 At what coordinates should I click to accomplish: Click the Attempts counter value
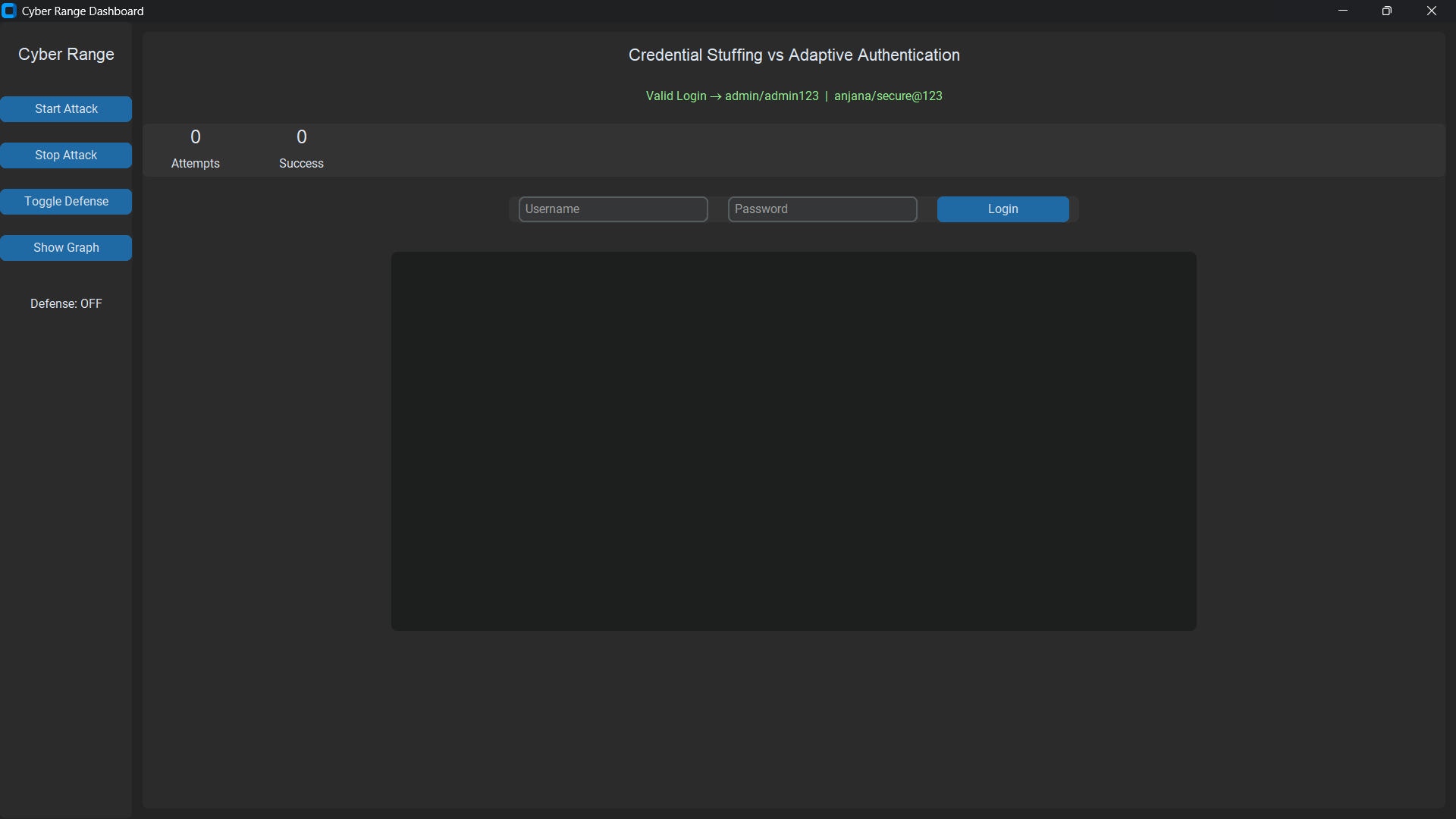196,137
